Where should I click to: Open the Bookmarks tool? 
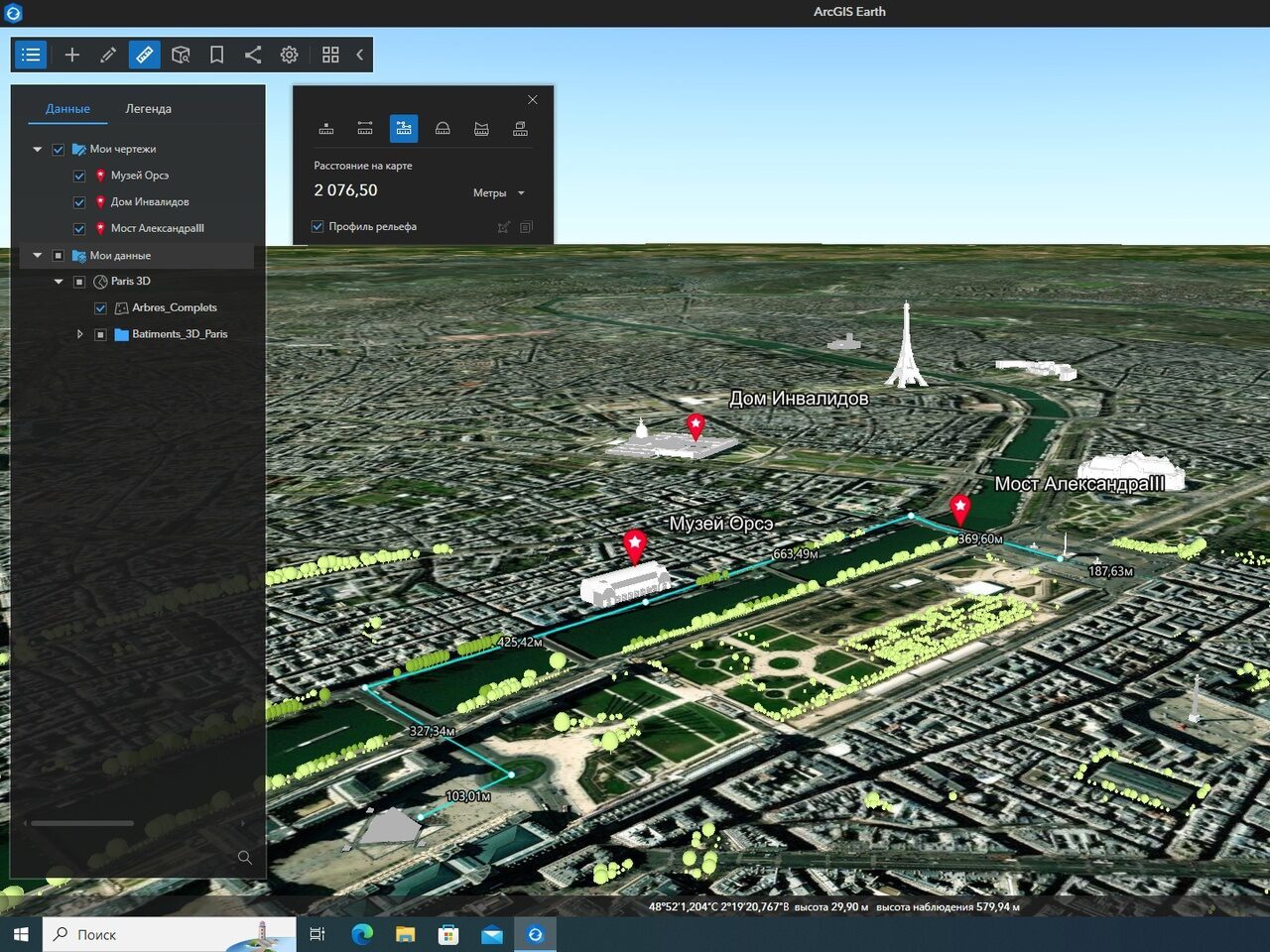click(x=216, y=55)
